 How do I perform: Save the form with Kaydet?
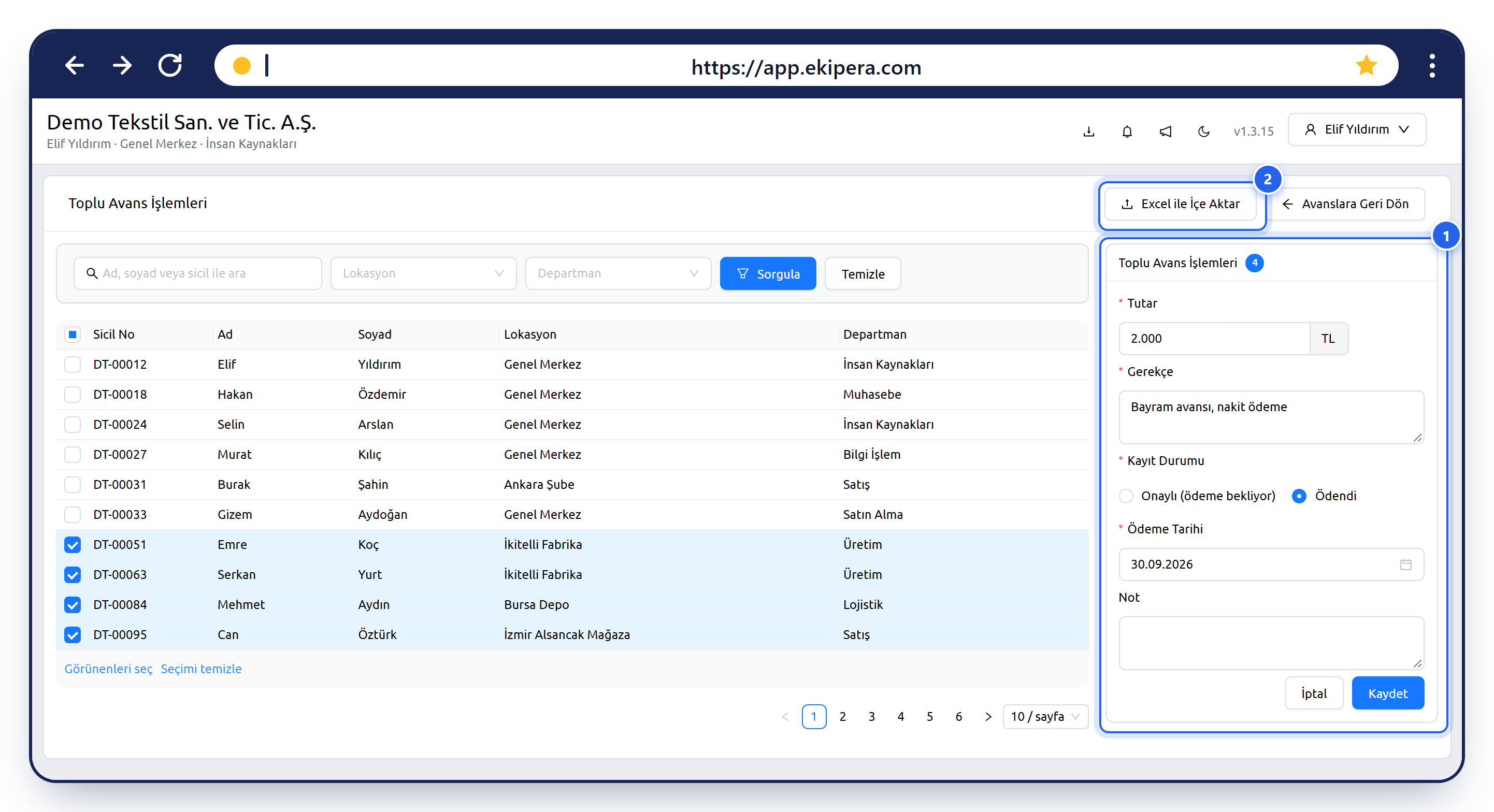(x=1388, y=693)
